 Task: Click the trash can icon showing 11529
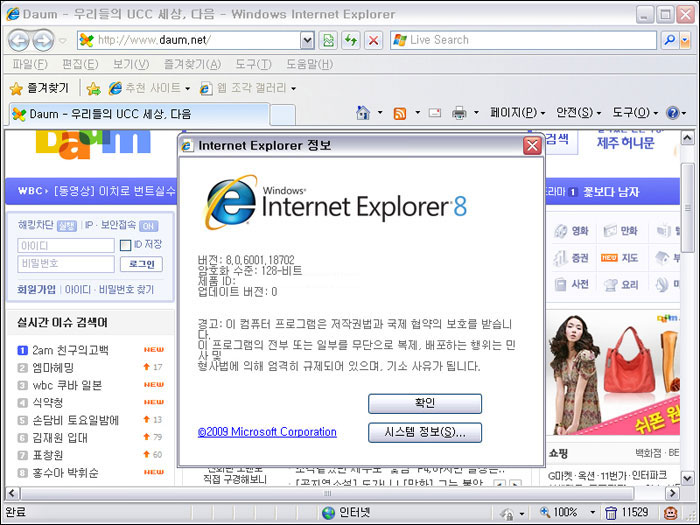click(x=611, y=512)
